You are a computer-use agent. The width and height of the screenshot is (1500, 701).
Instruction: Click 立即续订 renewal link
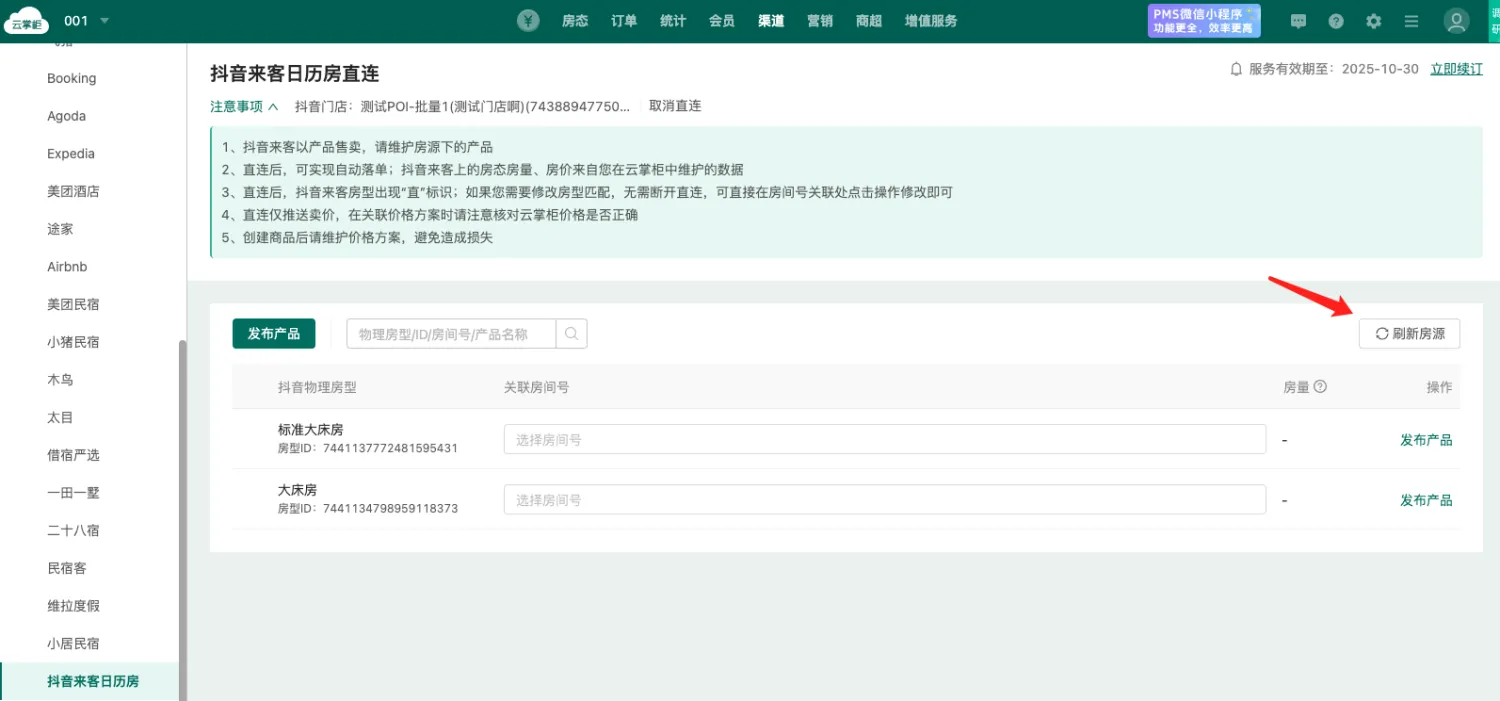1456,69
